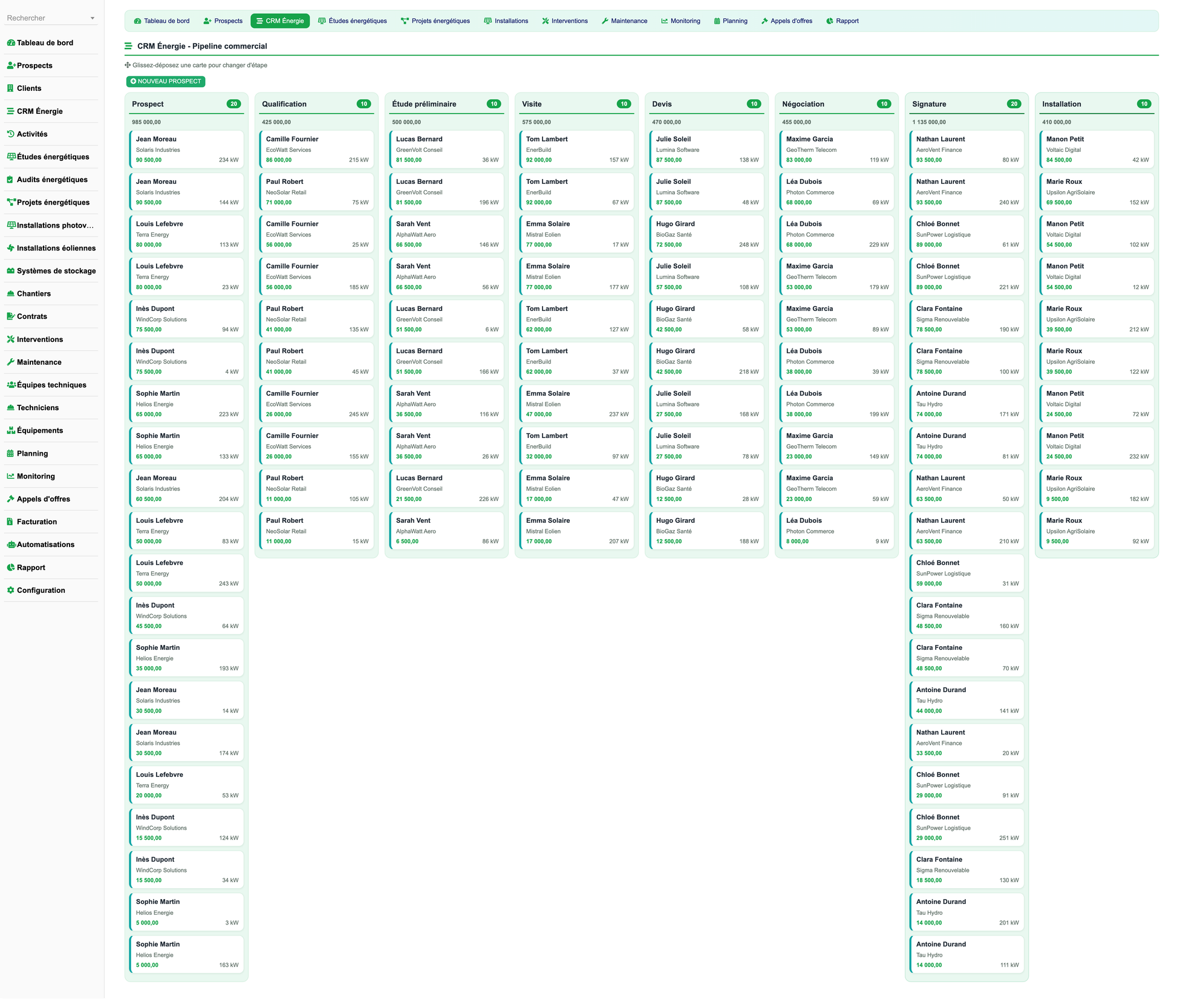Click the Facturation invoice icon in the sidebar
The height and width of the screenshot is (1008, 1177).
pos(10,522)
